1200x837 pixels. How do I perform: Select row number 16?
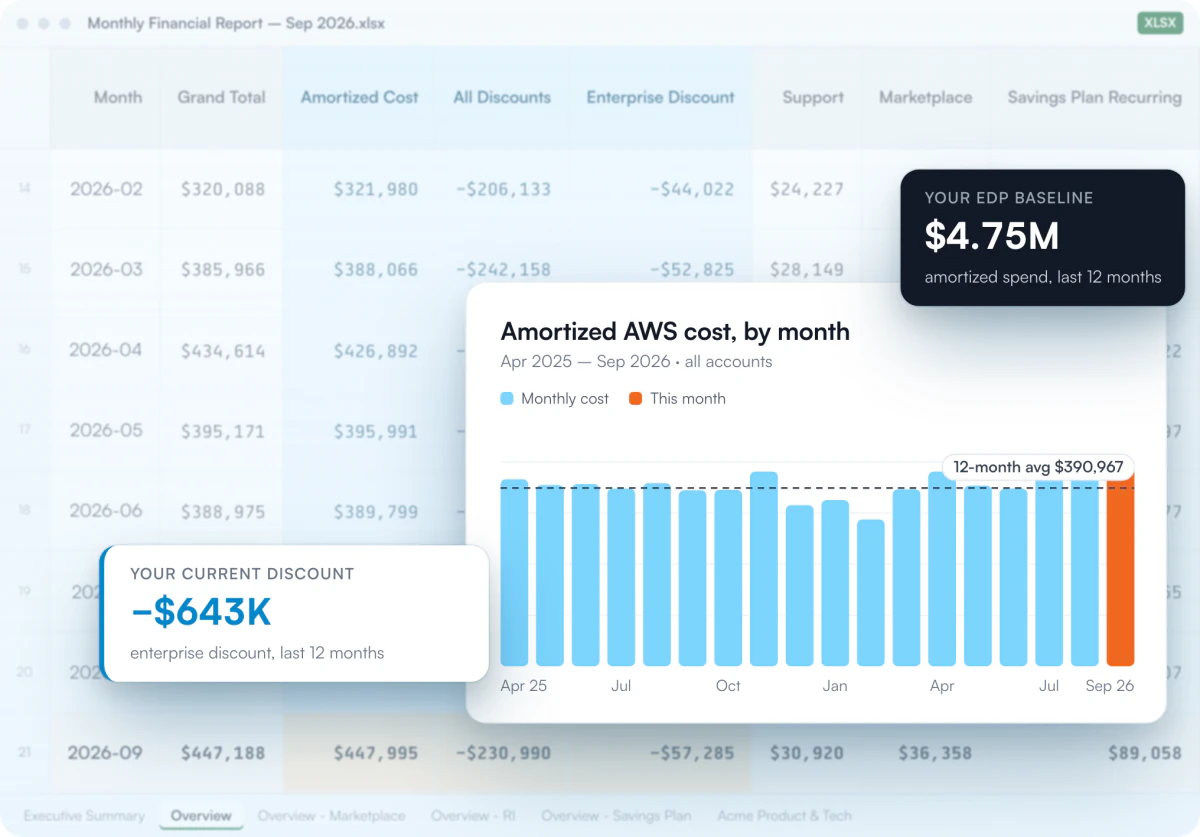25,350
